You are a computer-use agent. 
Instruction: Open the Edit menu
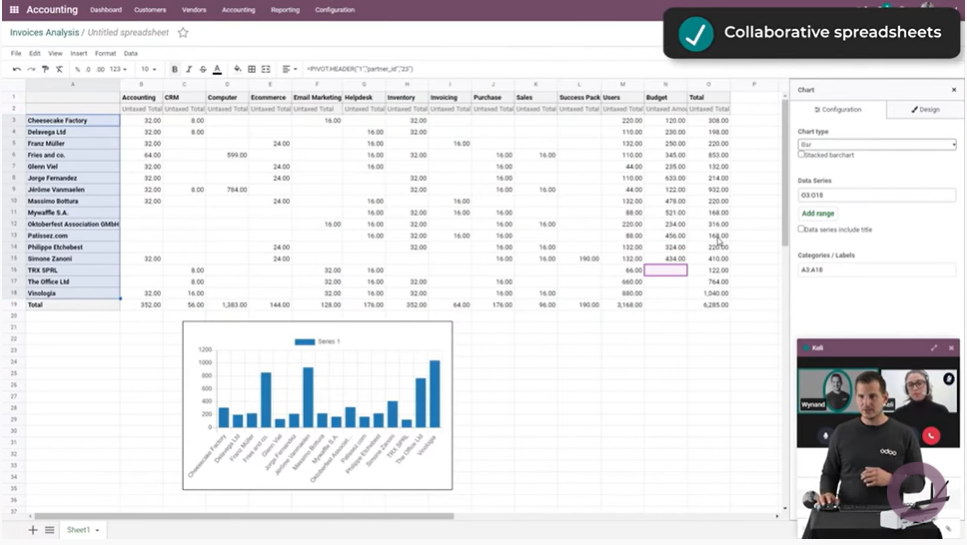click(x=35, y=54)
